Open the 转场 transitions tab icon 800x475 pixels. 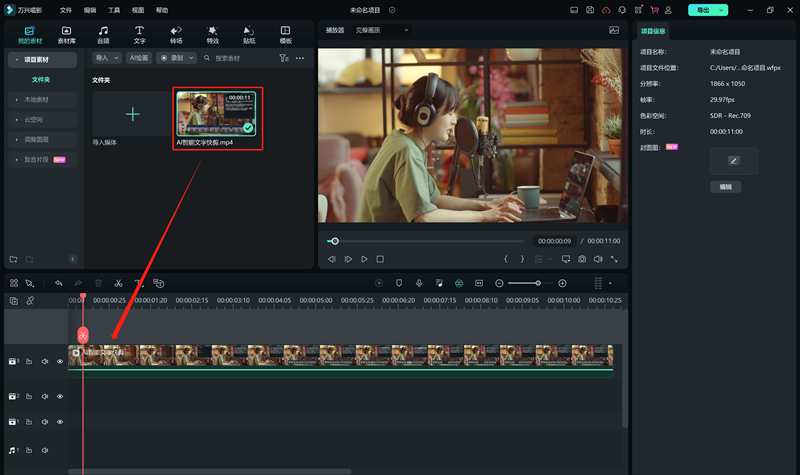point(176,35)
